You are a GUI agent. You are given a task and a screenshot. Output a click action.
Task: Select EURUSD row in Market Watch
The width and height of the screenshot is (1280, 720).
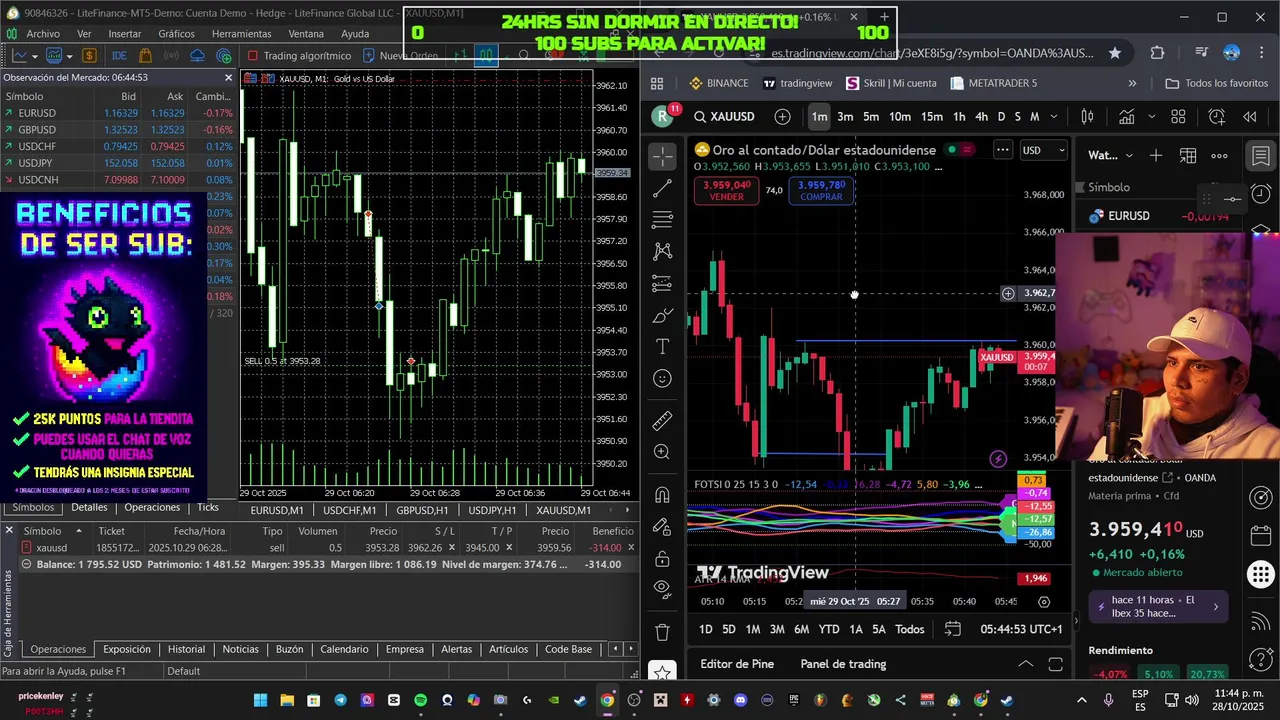click(x=119, y=113)
